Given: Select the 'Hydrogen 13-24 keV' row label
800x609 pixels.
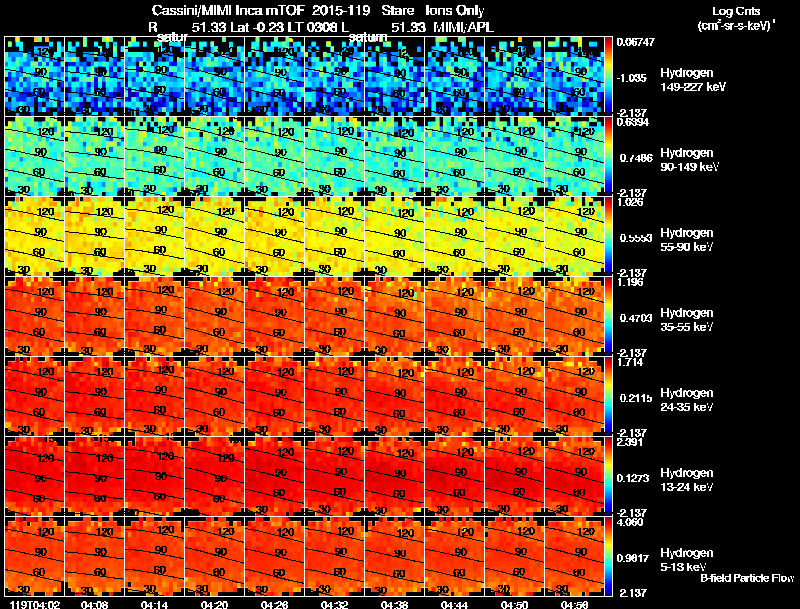Looking at the screenshot, I should pyautogui.click(x=687, y=480).
